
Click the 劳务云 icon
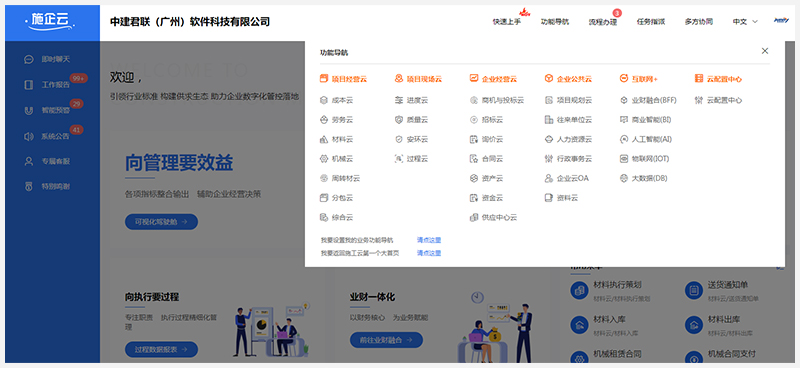[x=323, y=120]
